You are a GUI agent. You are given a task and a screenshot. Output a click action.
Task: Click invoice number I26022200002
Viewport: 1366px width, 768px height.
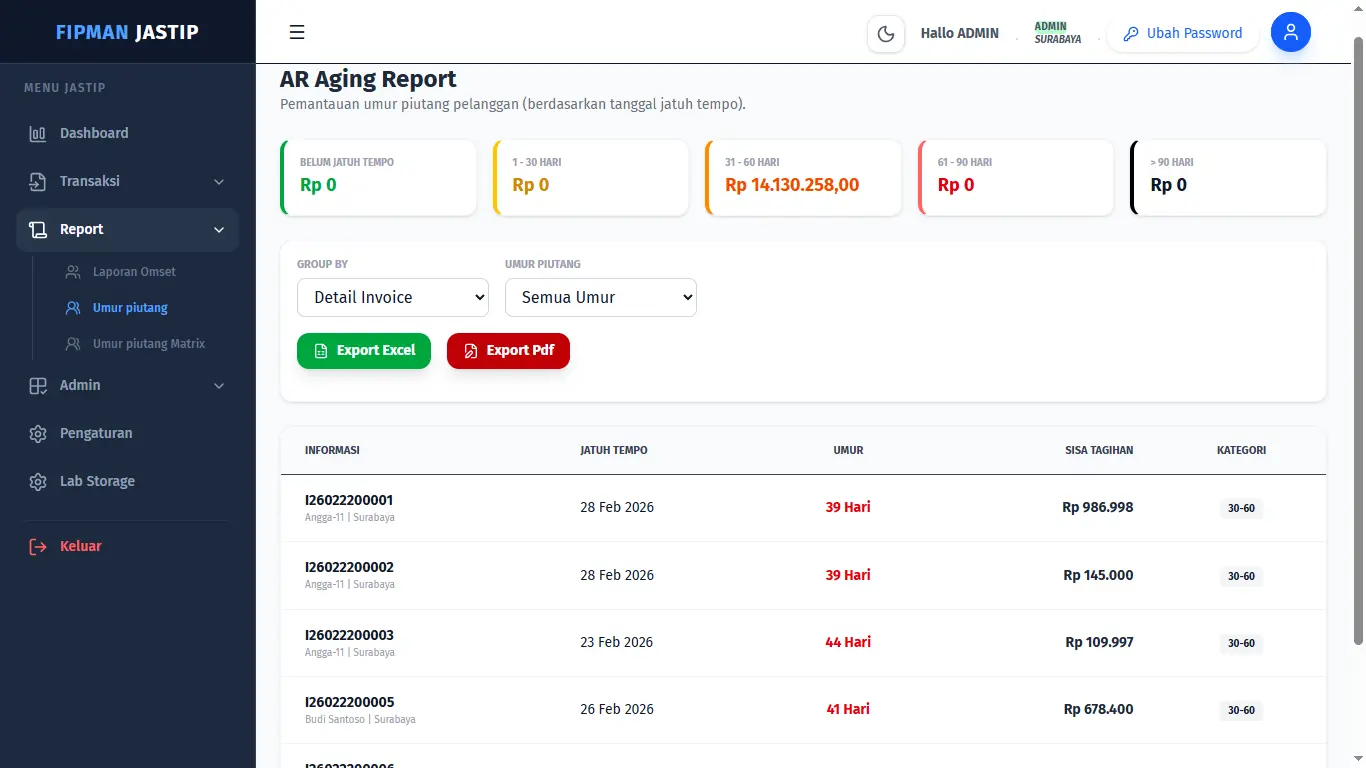tap(349, 567)
